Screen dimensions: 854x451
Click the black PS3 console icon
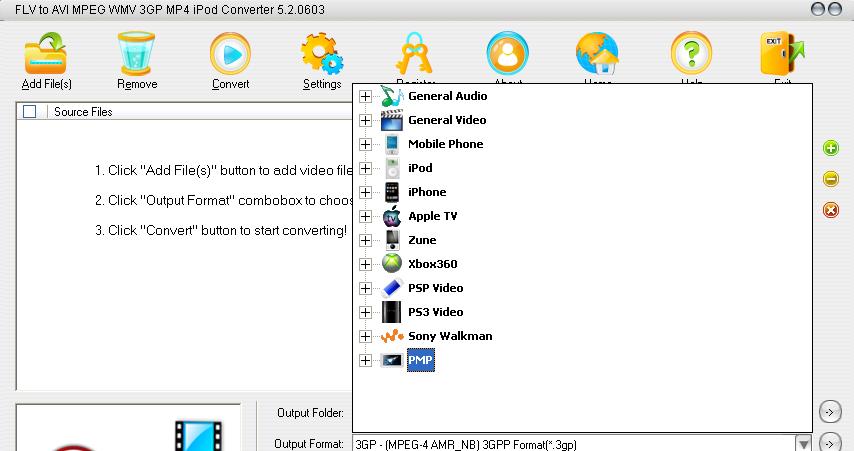click(x=392, y=312)
